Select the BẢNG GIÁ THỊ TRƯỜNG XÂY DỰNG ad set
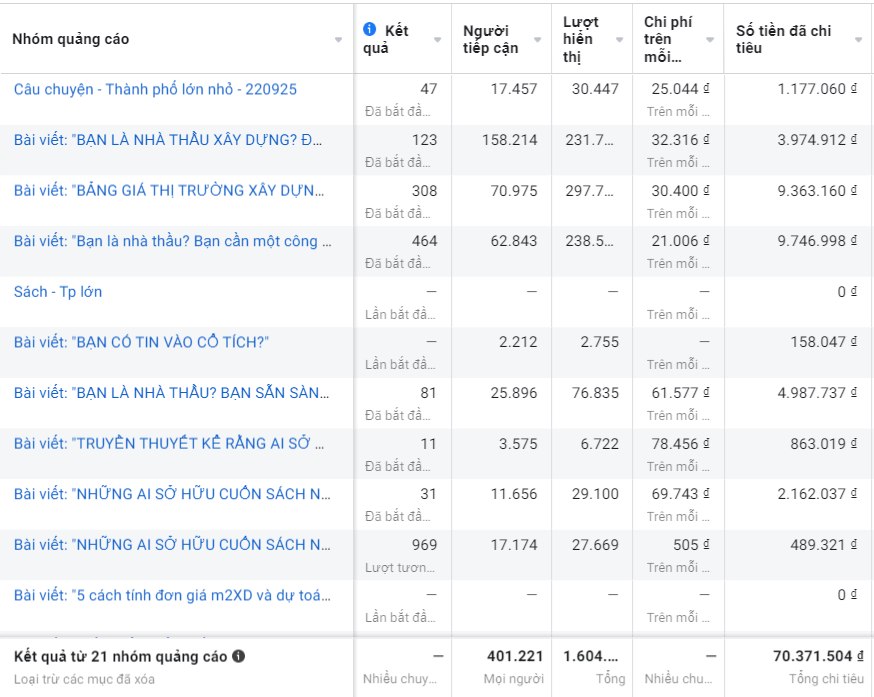This screenshot has width=874, height=697. (168, 190)
